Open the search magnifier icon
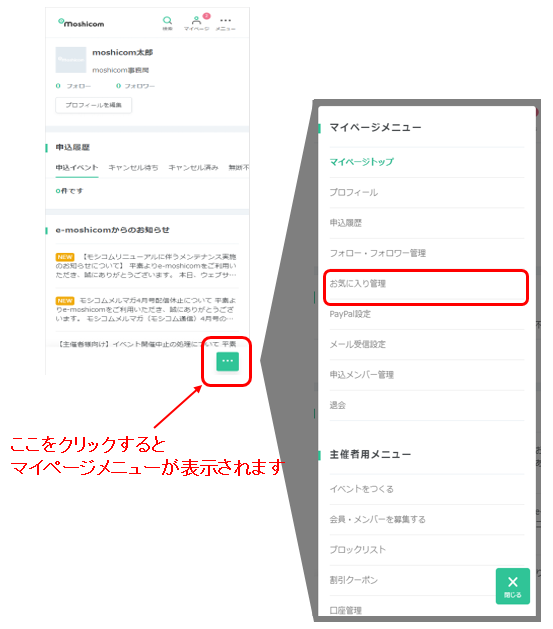This screenshot has height=629, width=553. [x=167, y=23]
